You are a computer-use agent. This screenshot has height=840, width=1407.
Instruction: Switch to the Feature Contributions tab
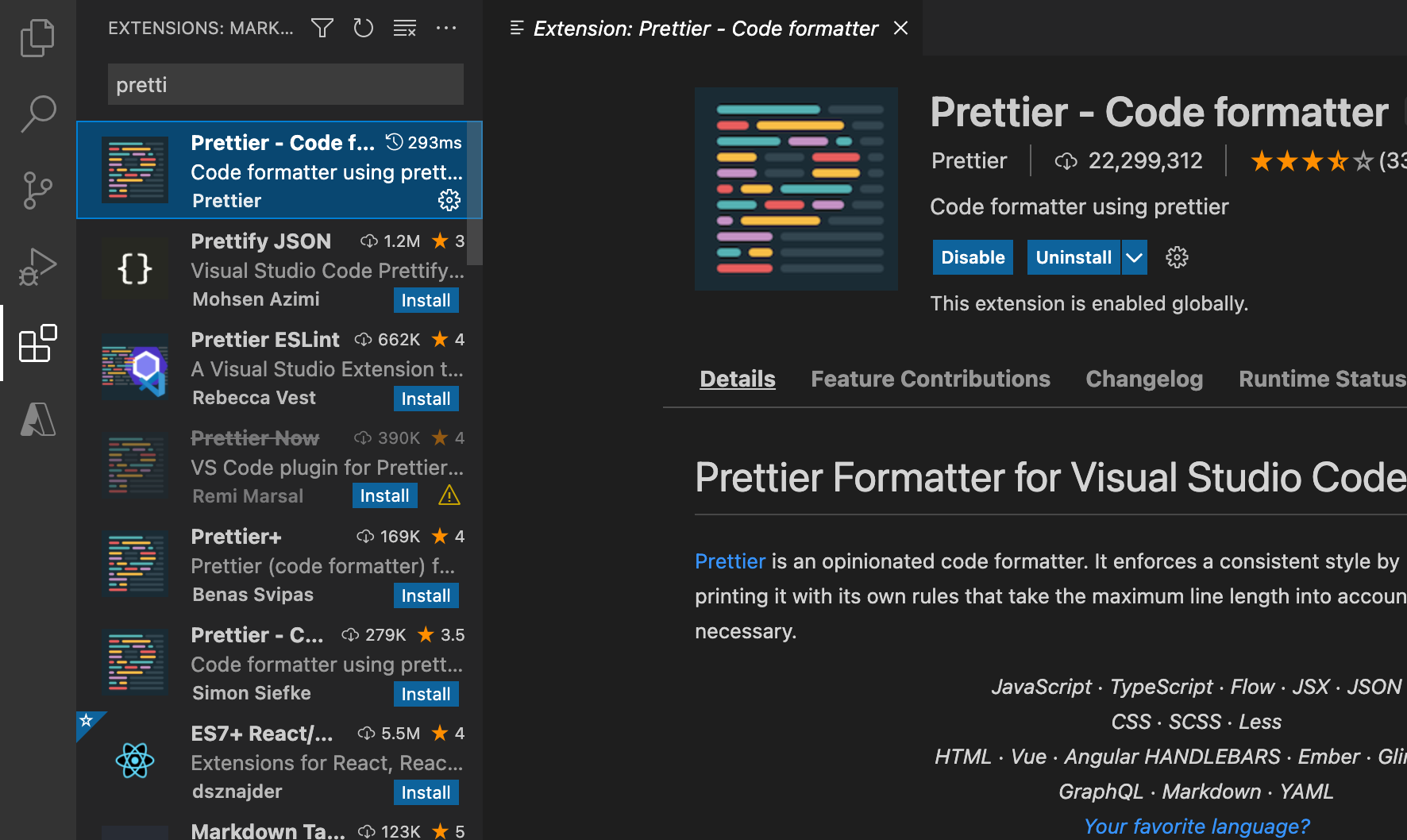931,379
